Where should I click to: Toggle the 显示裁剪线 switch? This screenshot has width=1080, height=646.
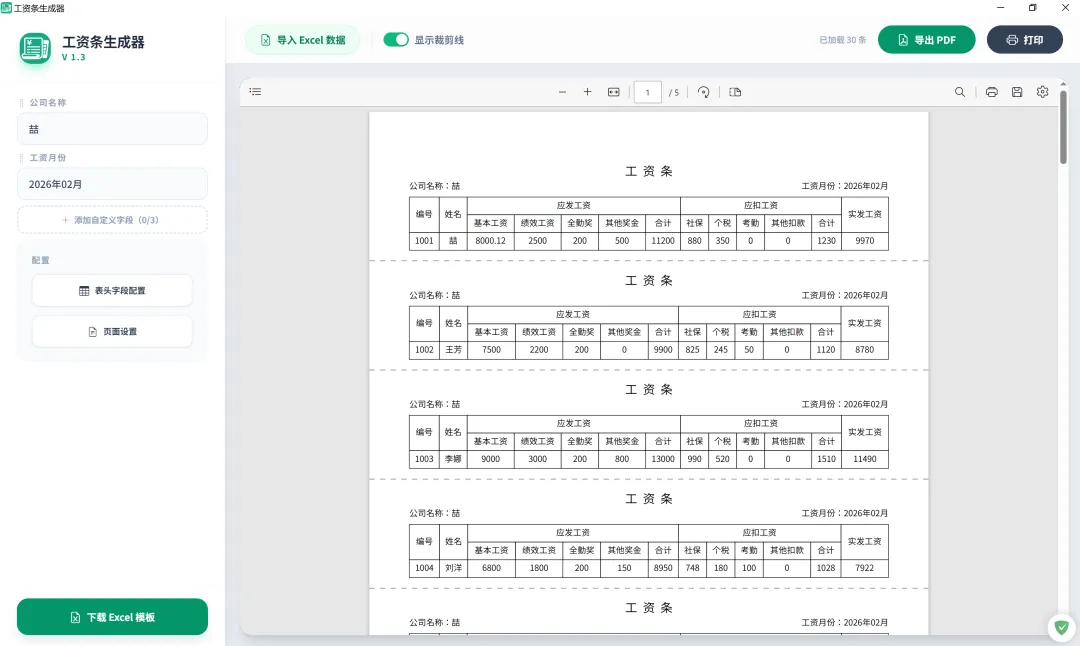[x=396, y=40]
